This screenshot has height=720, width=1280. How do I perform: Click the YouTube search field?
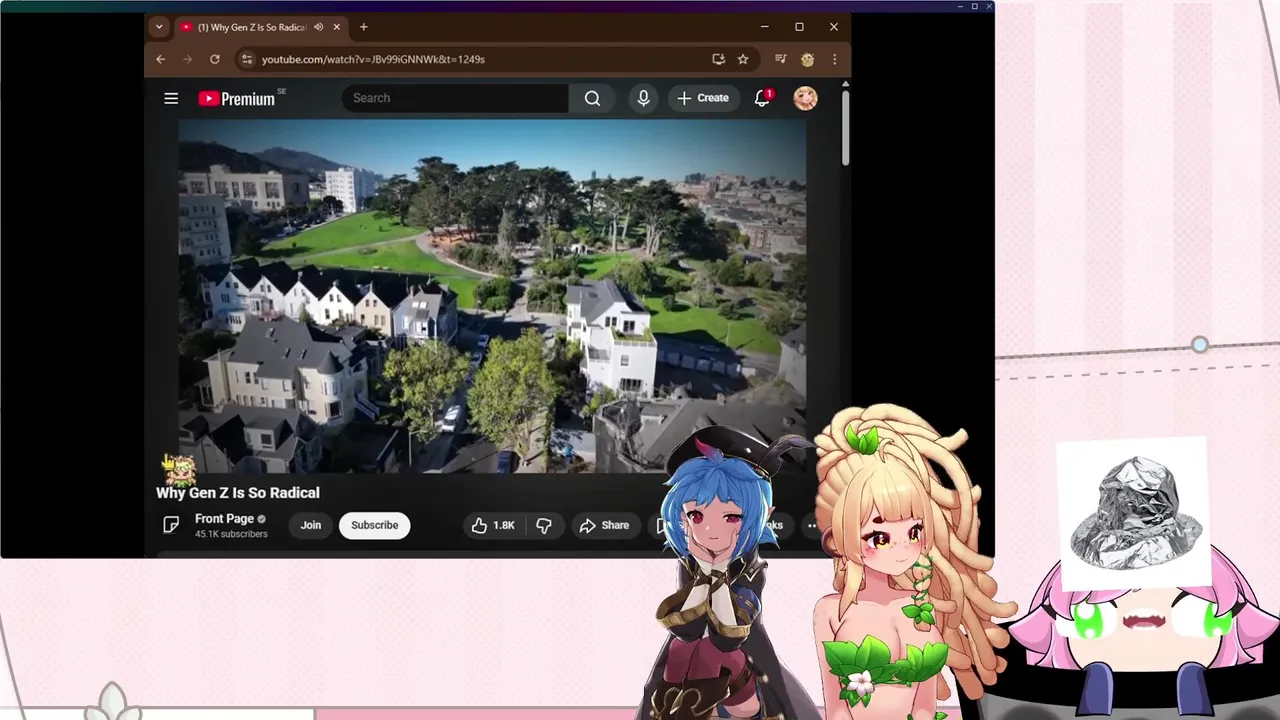click(x=456, y=98)
